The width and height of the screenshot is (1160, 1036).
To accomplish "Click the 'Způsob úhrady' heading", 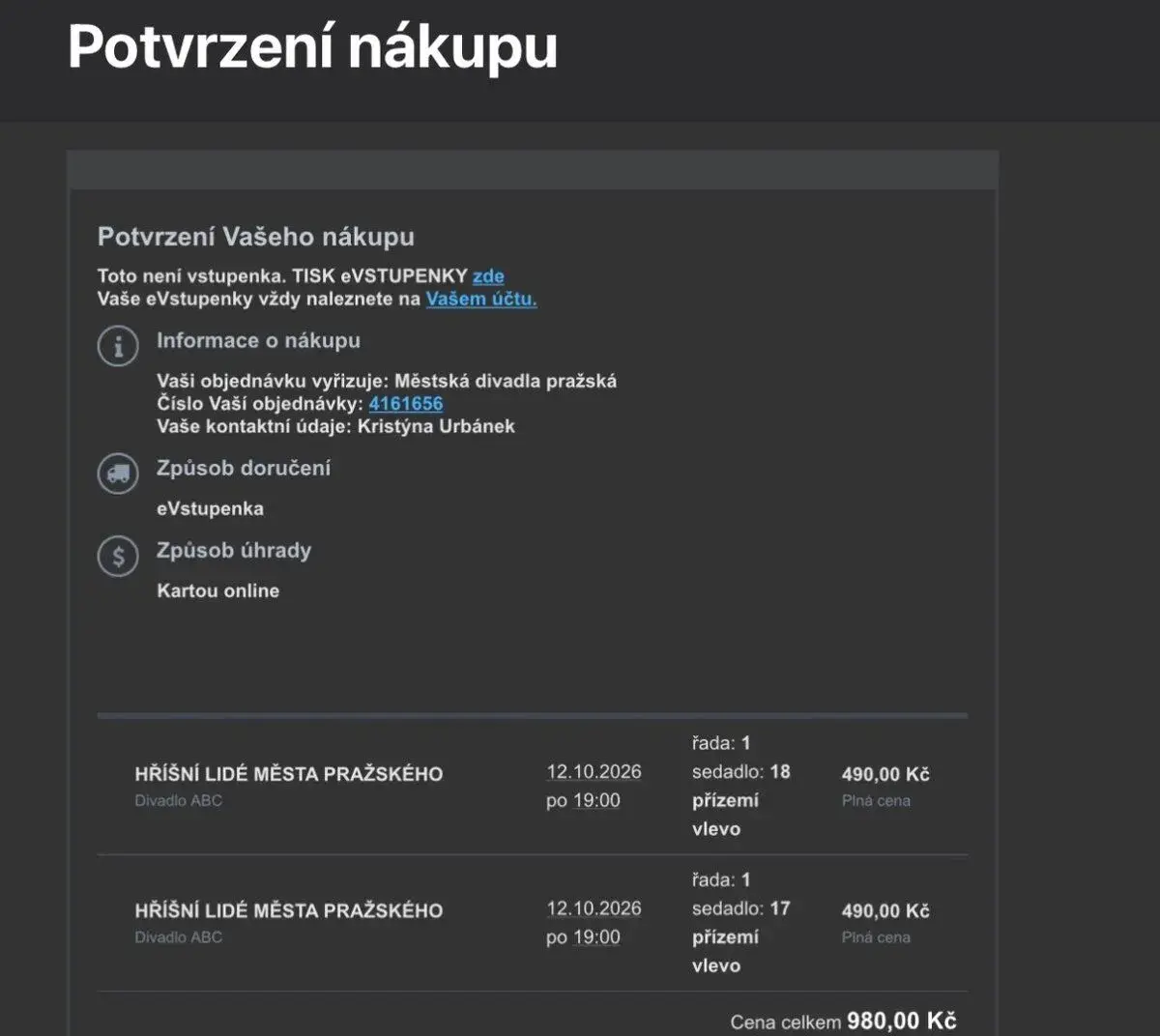I will point(234,550).
